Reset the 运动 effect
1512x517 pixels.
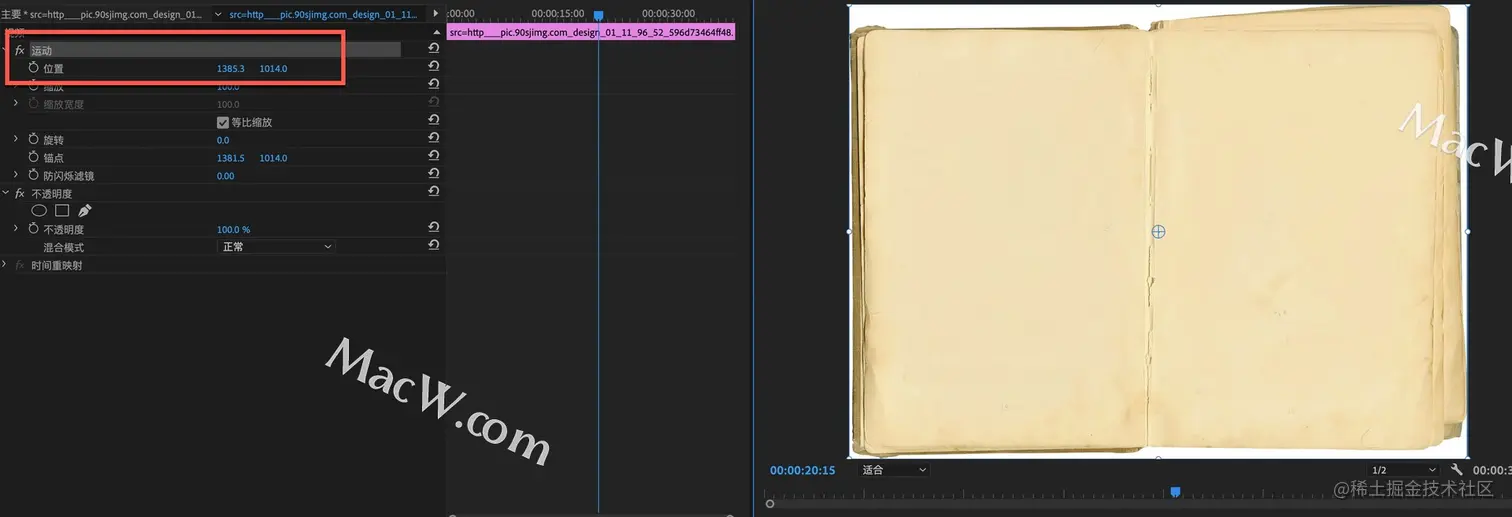(434, 48)
